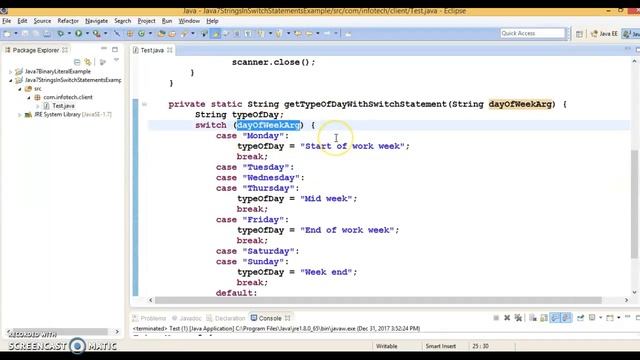Image resolution: width=640 pixels, height=360 pixels.
Task: Click the Print toolbar icon
Action: point(47,34)
